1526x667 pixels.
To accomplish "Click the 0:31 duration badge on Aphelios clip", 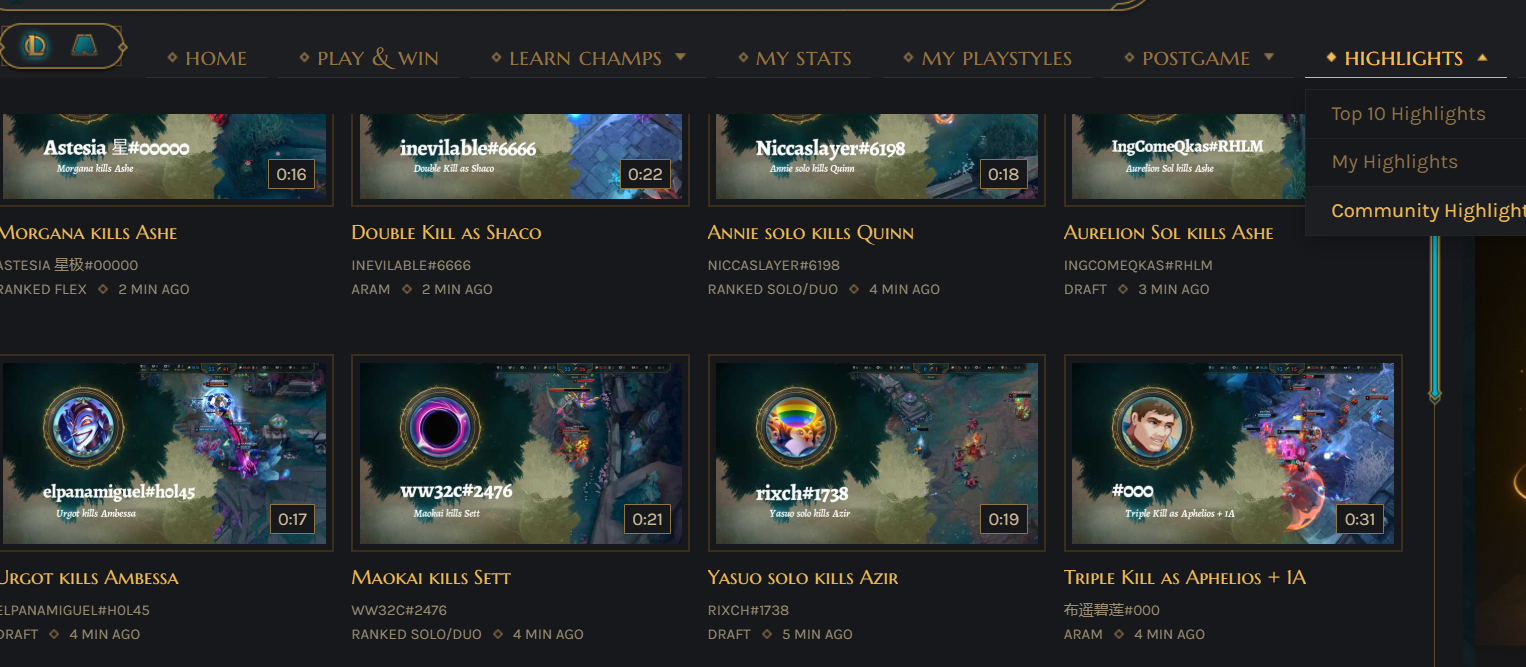I will click(x=1360, y=519).
